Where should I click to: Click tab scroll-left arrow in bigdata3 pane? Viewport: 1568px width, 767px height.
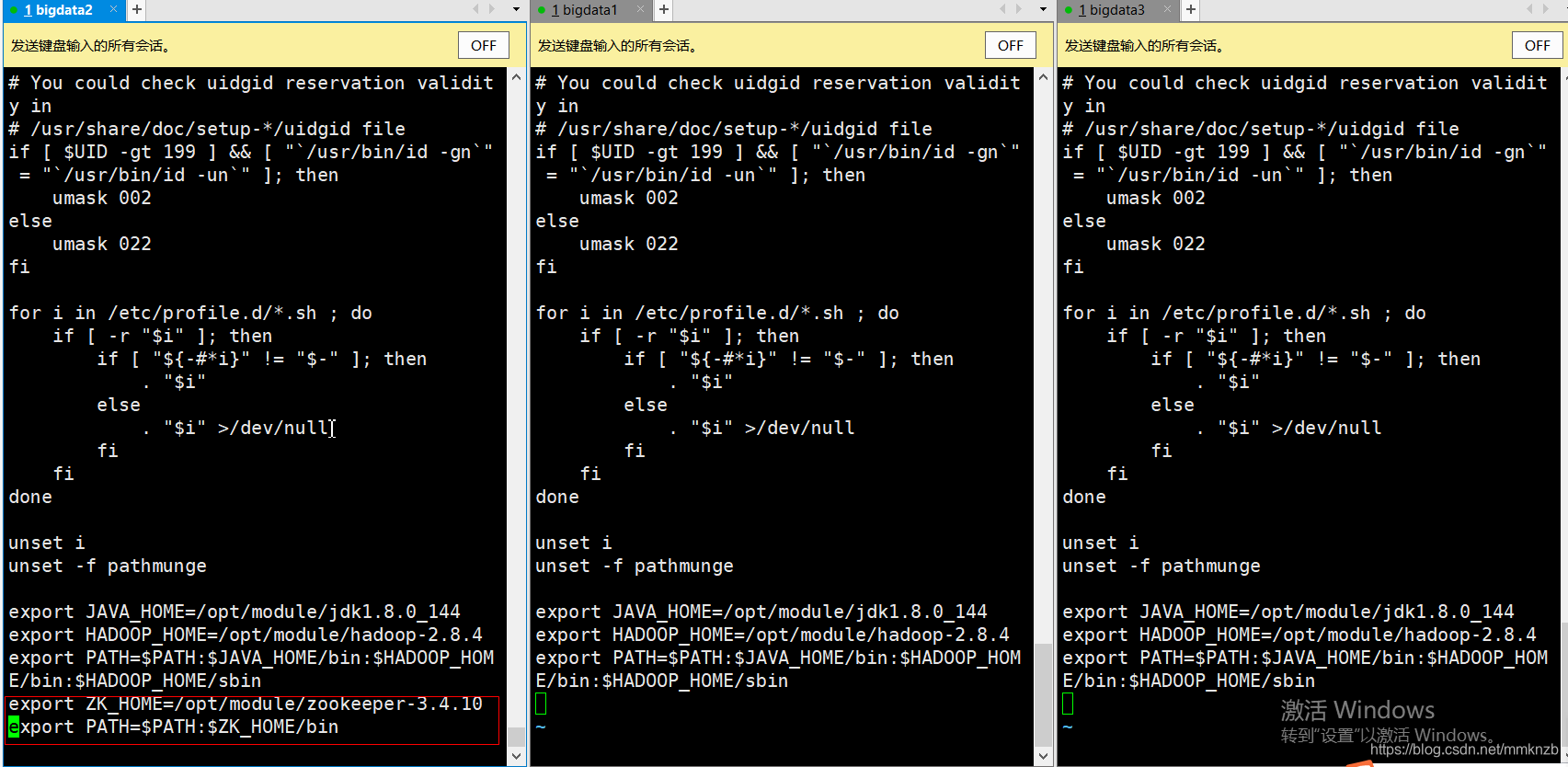tap(1530, 9)
